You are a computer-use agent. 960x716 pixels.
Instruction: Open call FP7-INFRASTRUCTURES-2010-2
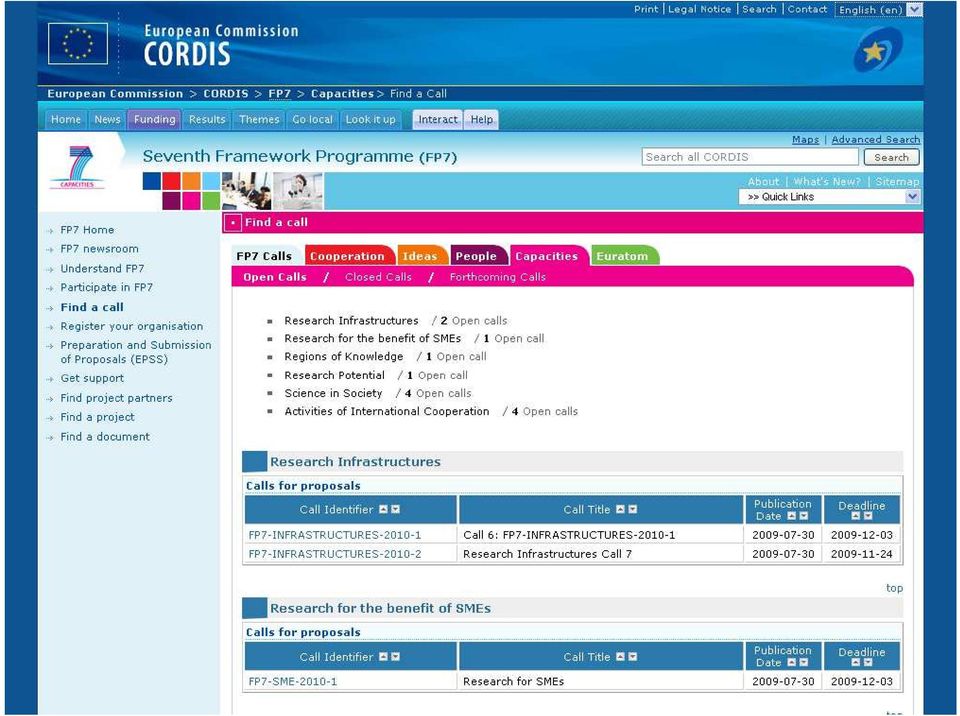click(x=335, y=554)
